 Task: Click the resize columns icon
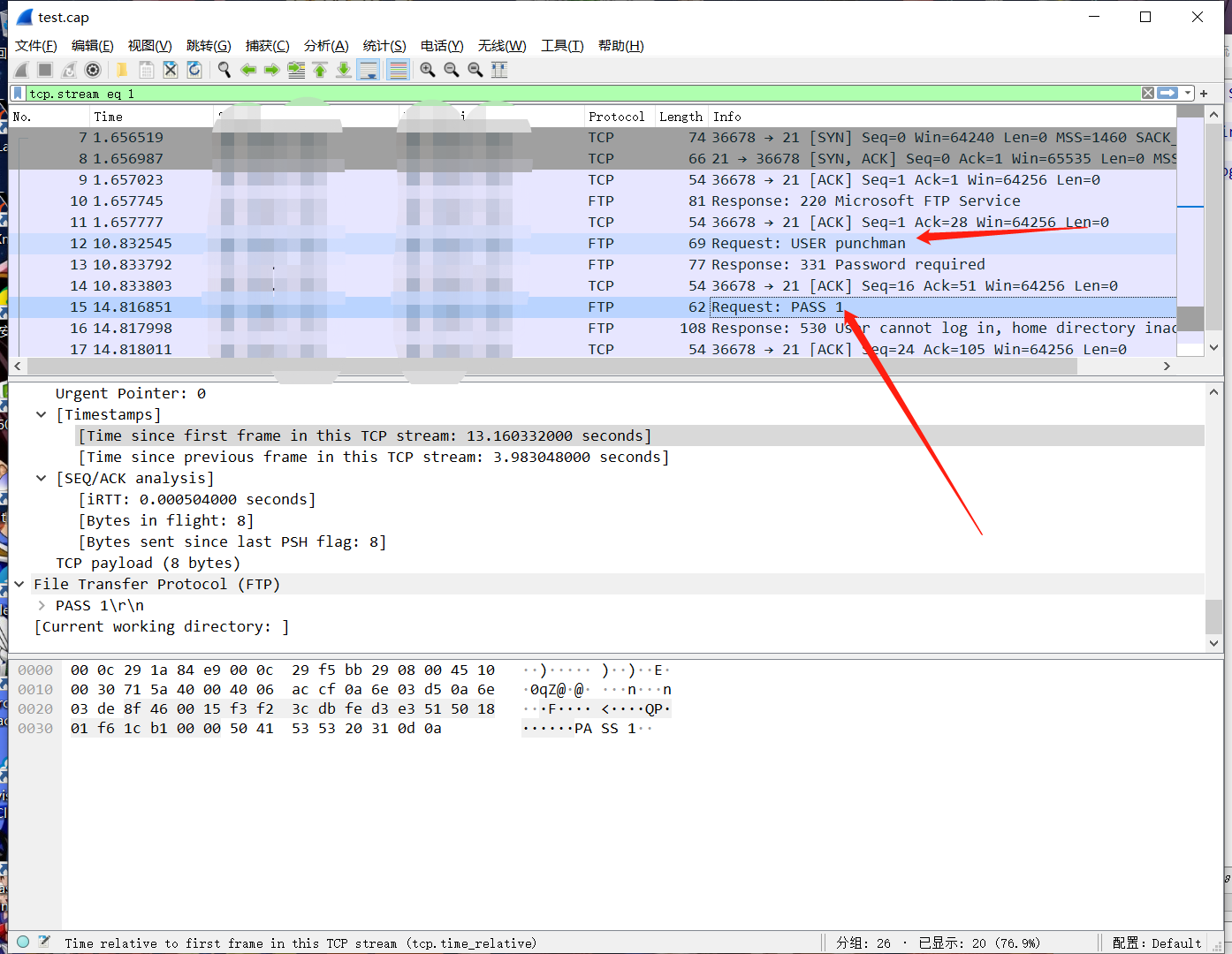(499, 70)
